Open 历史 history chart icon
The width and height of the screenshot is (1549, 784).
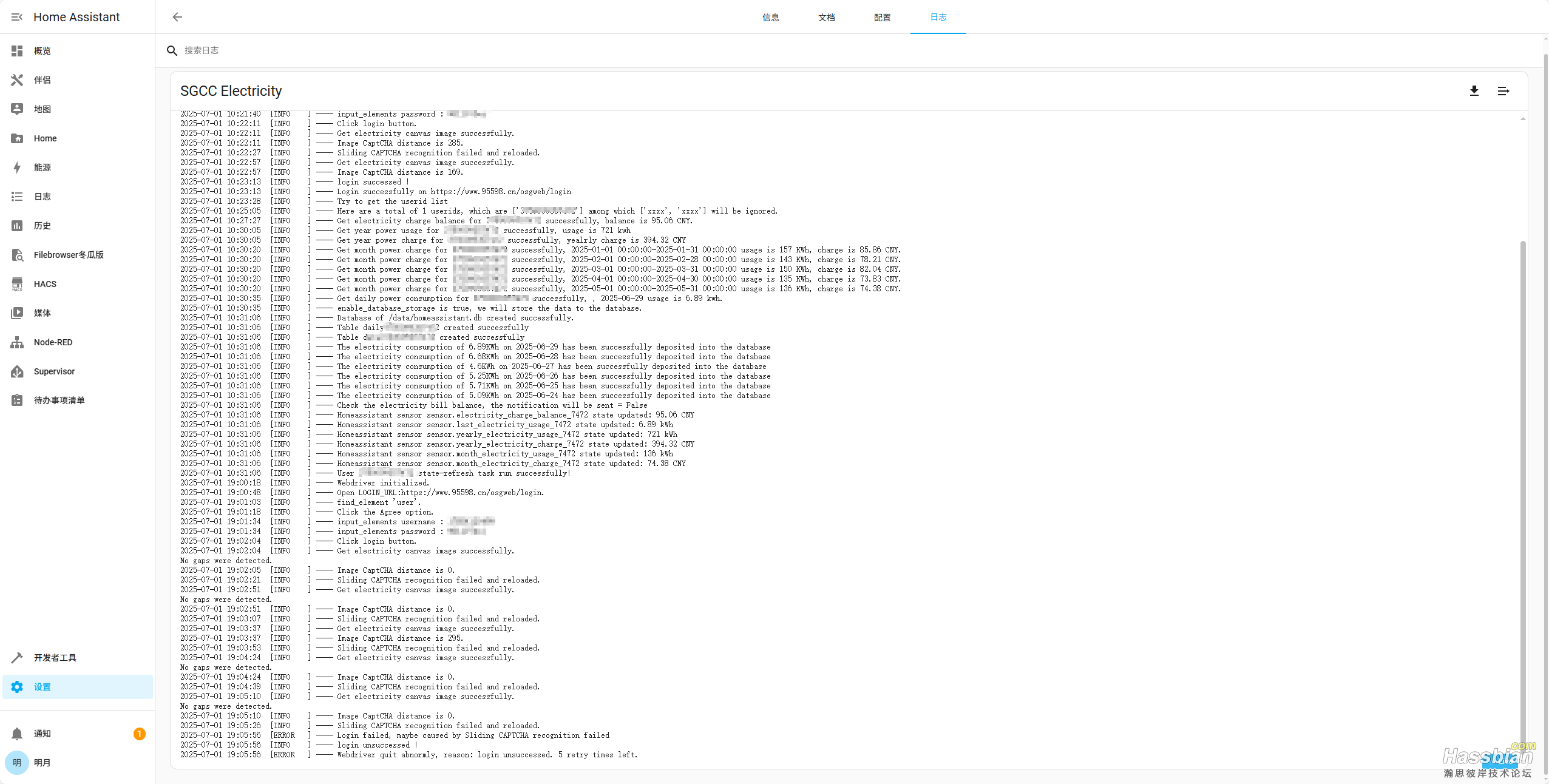click(x=17, y=226)
